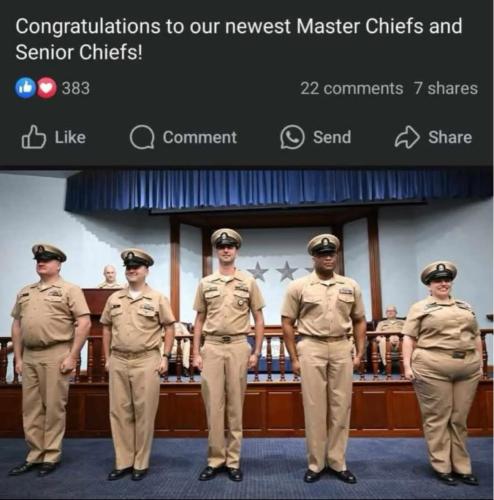Click the speech bubble Comment icon
The image size is (494, 500).
click(x=142, y=137)
